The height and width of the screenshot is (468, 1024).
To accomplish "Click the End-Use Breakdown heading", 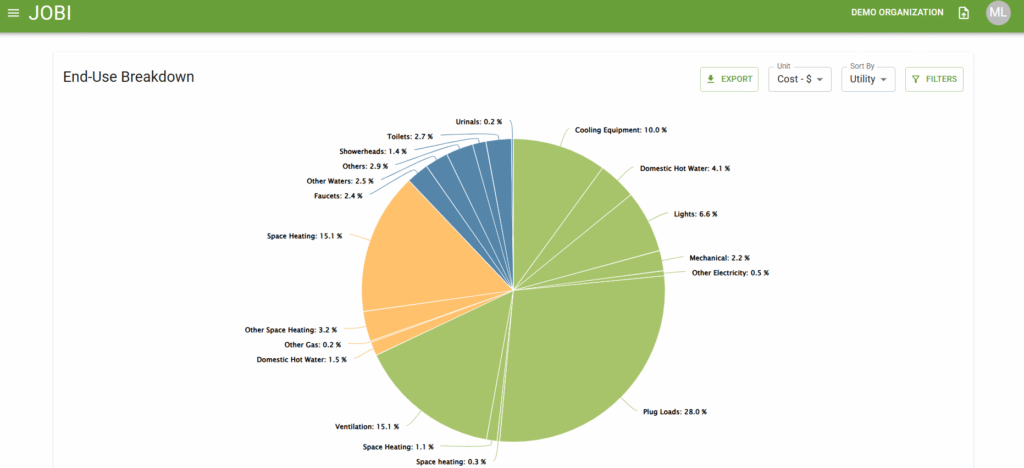I will (128, 77).
